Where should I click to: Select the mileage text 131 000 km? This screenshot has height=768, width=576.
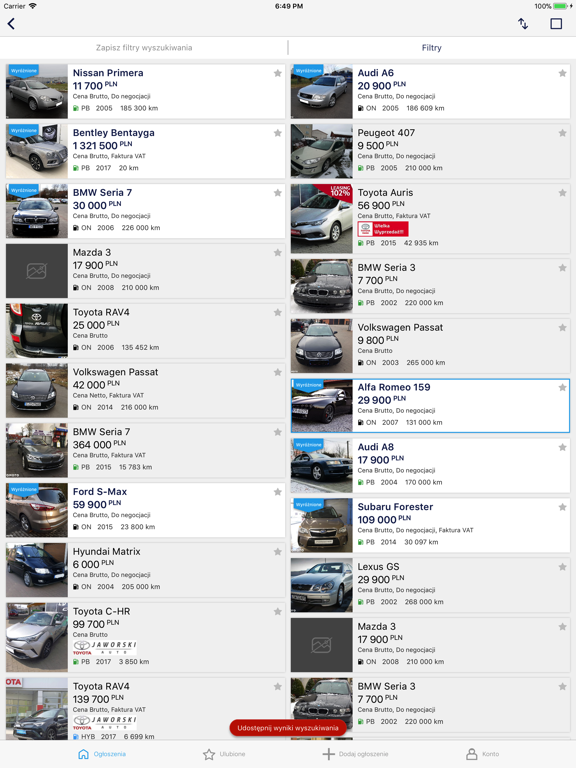[x=424, y=423]
